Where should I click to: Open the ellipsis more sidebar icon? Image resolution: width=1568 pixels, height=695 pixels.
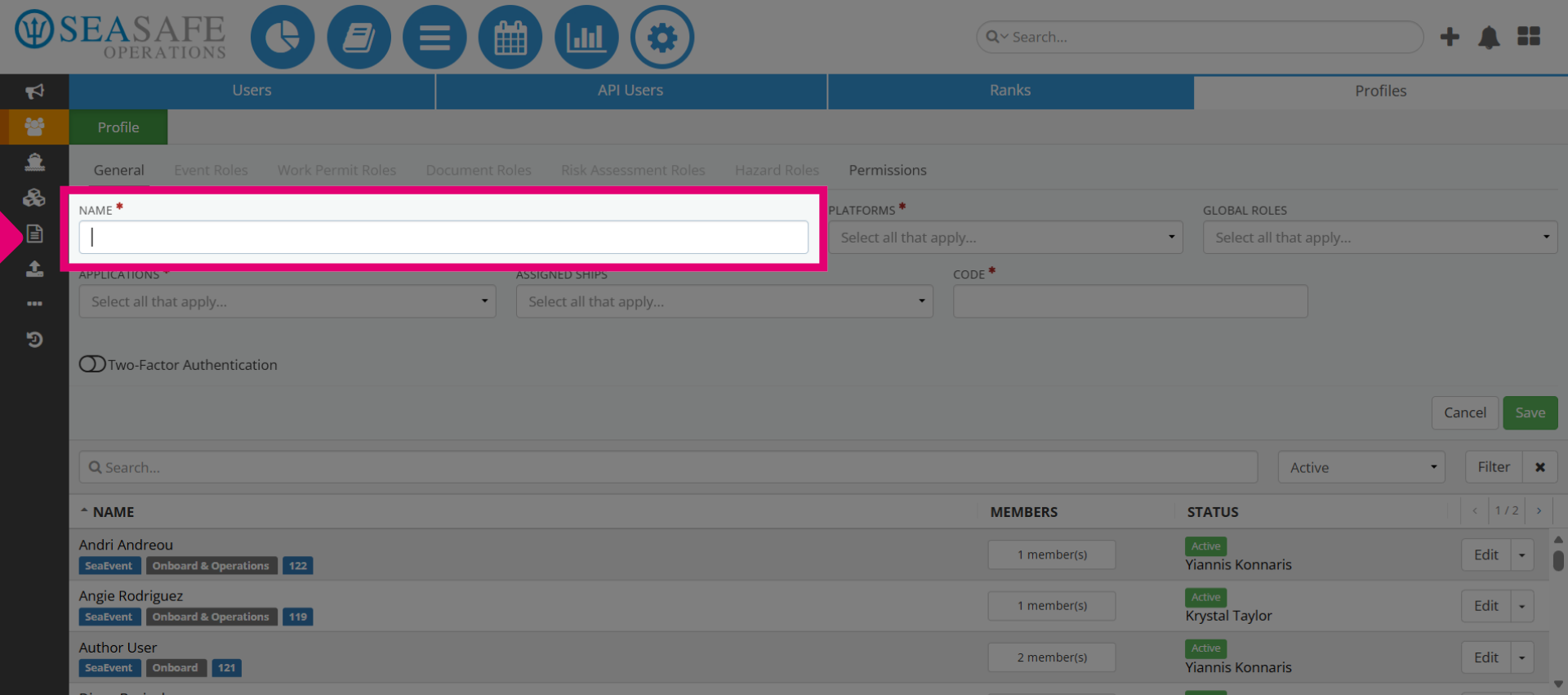[x=34, y=304]
